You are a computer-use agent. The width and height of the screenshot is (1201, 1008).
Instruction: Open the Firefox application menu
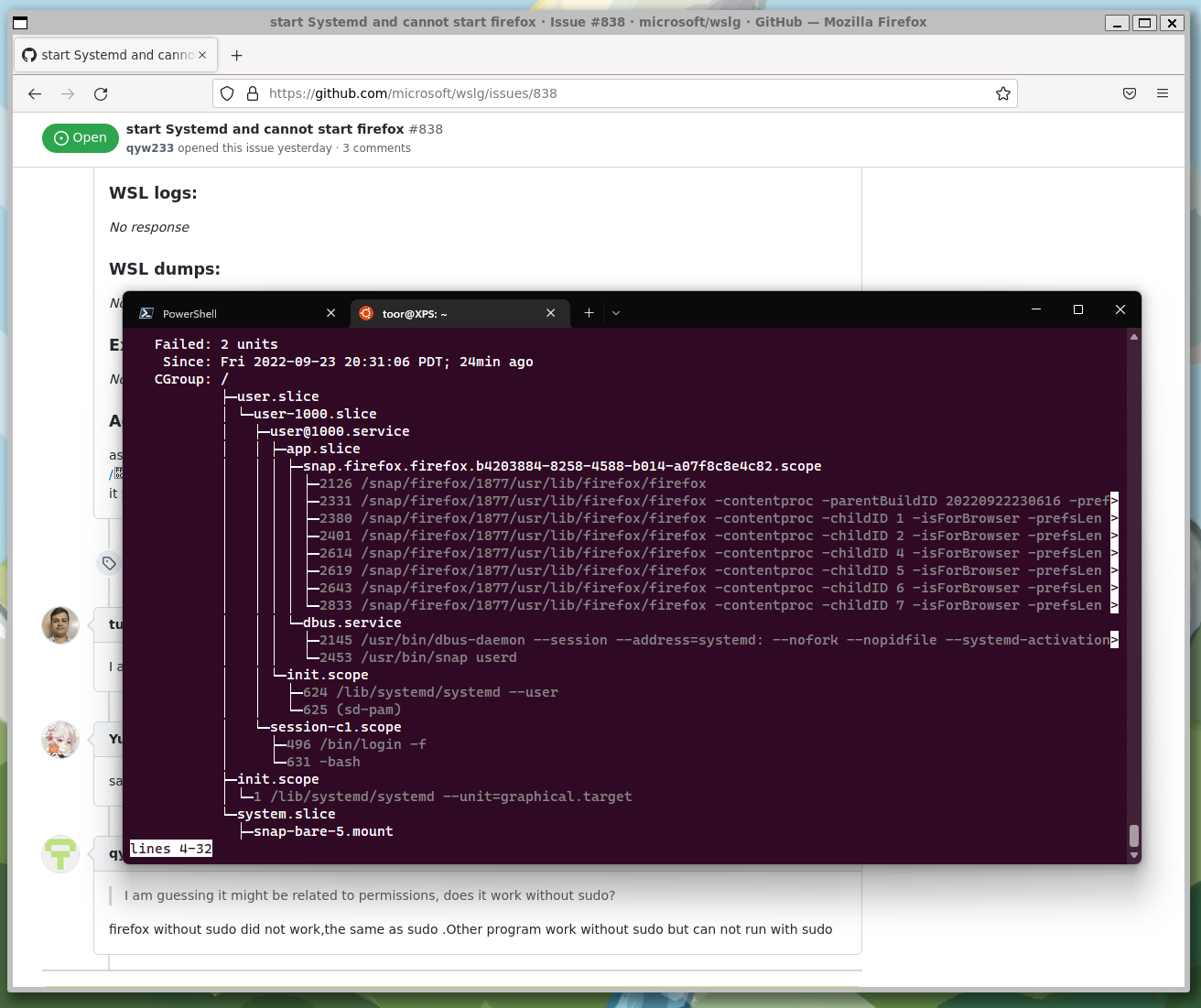tap(1163, 93)
